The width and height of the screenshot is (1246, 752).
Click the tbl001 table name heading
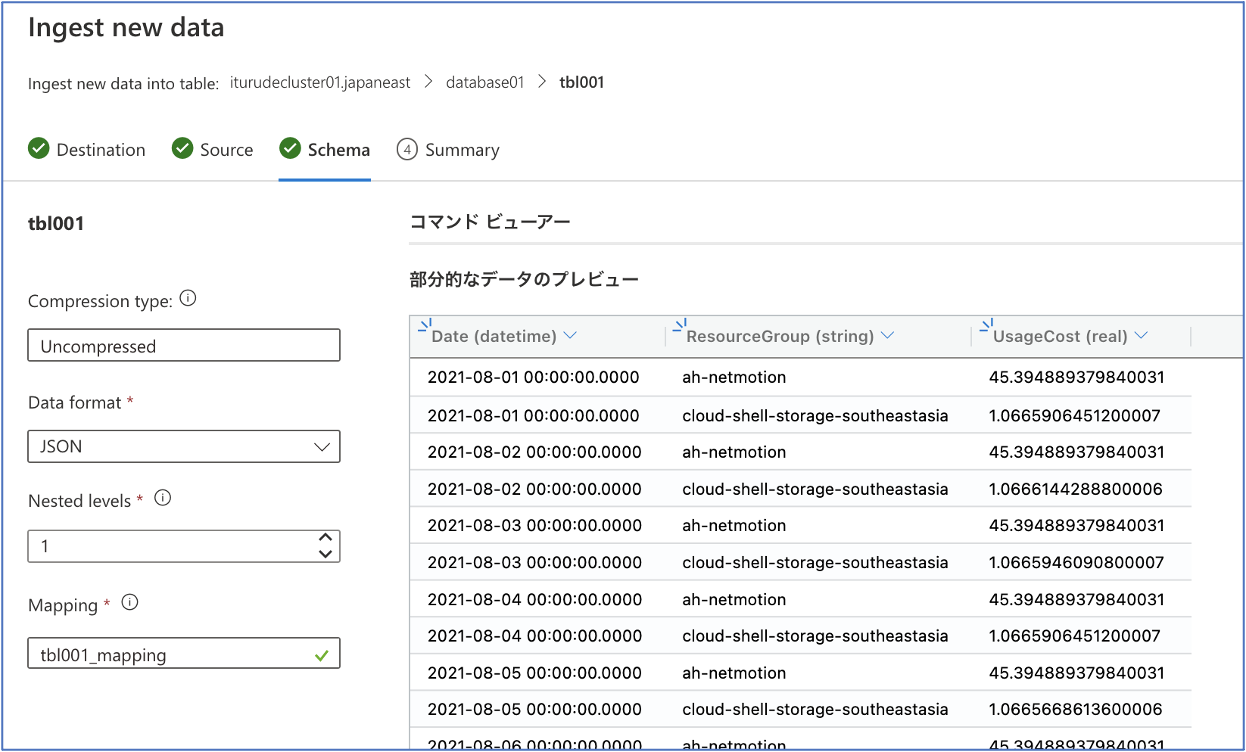click(56, 224)
